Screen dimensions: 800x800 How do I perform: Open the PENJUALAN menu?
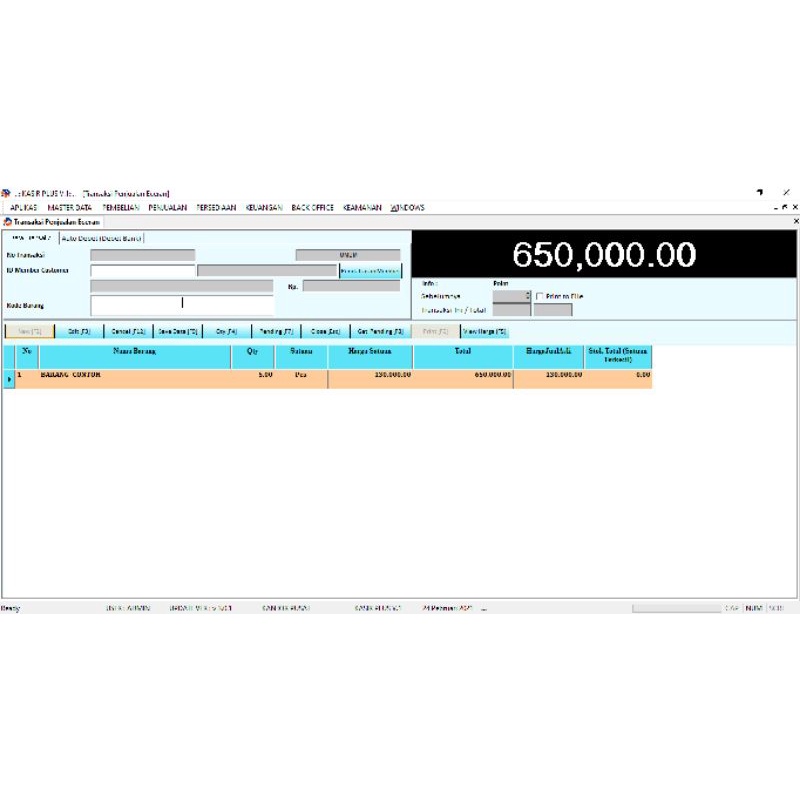click(x=168, y=208)
